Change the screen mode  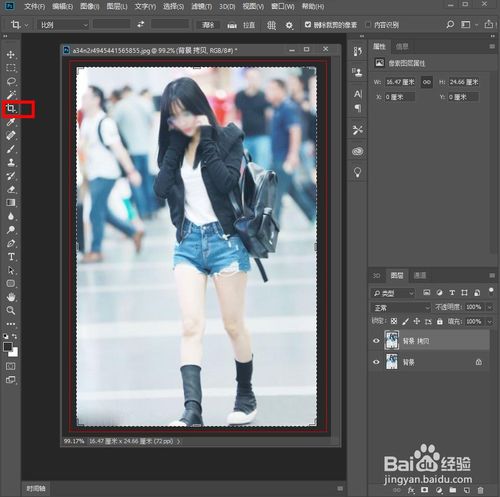[11, 380]
